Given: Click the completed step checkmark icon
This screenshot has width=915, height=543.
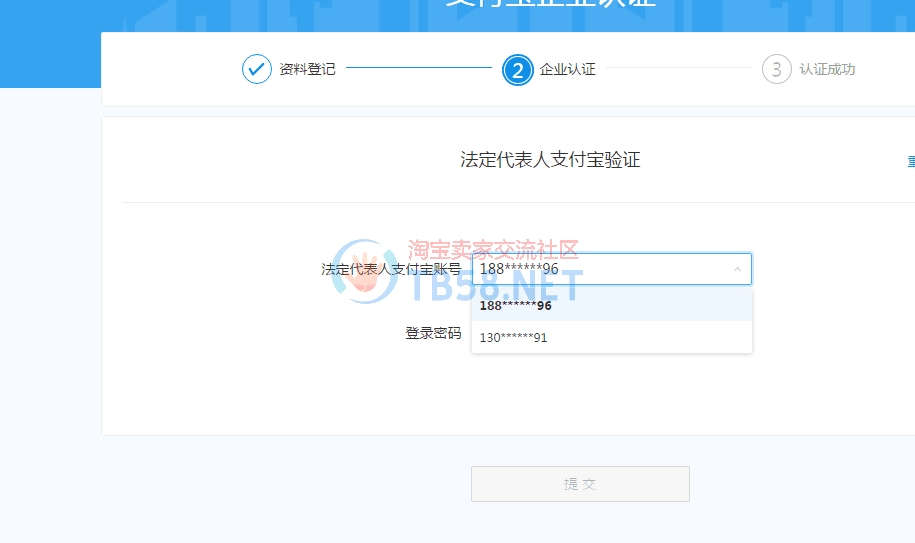Looking at the screenshot, I should tap(257, 69).
